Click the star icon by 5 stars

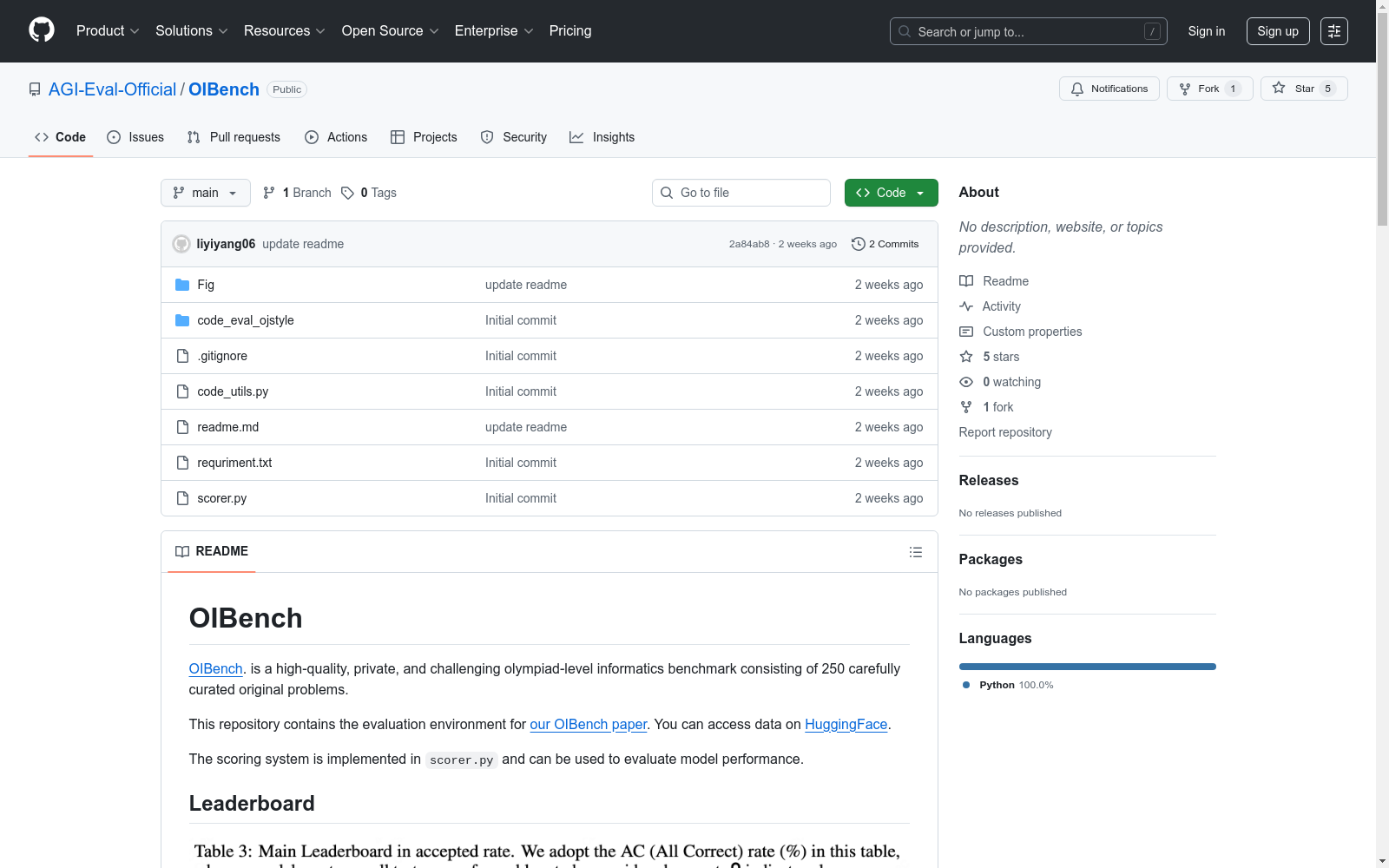(x=966, y=357)
